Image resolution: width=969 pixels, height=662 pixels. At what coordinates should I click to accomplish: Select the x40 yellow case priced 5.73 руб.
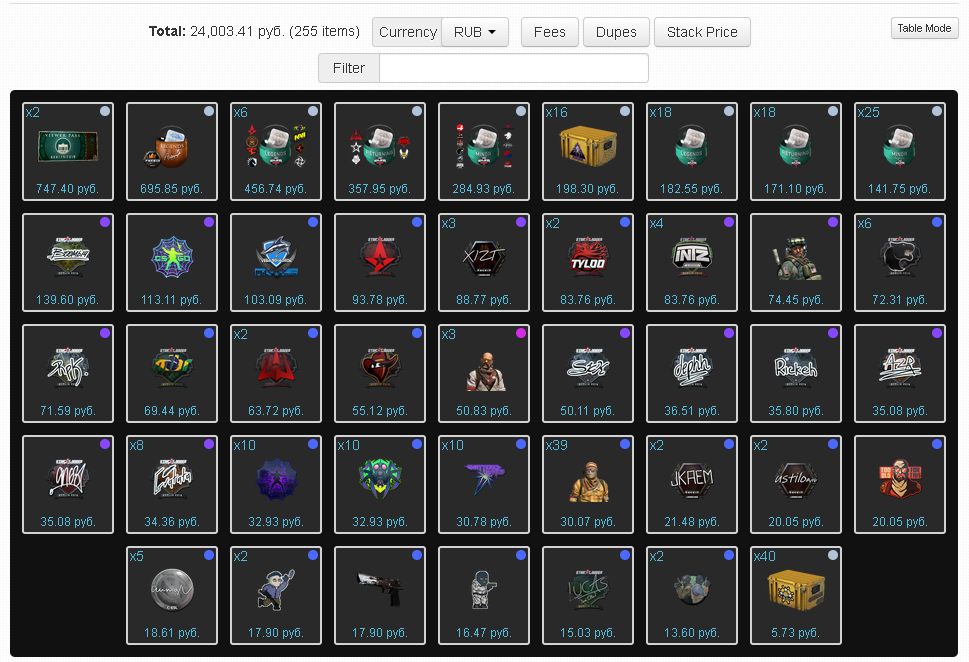795,595
